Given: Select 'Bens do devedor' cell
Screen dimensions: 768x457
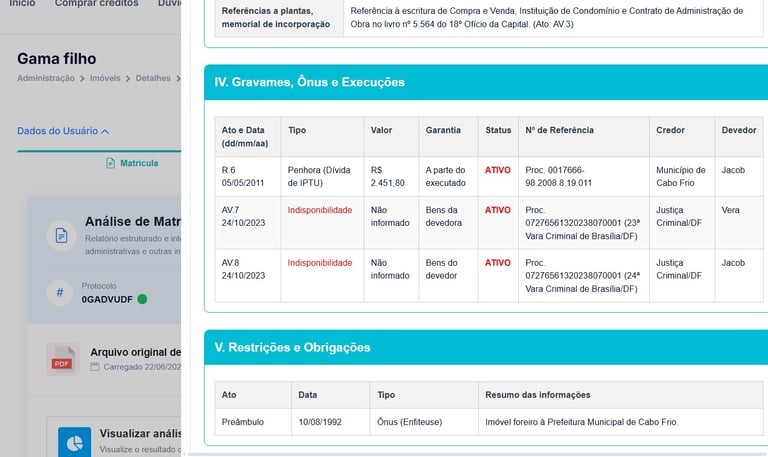Looking at the screenshot, I should click(x=448, y=276).
